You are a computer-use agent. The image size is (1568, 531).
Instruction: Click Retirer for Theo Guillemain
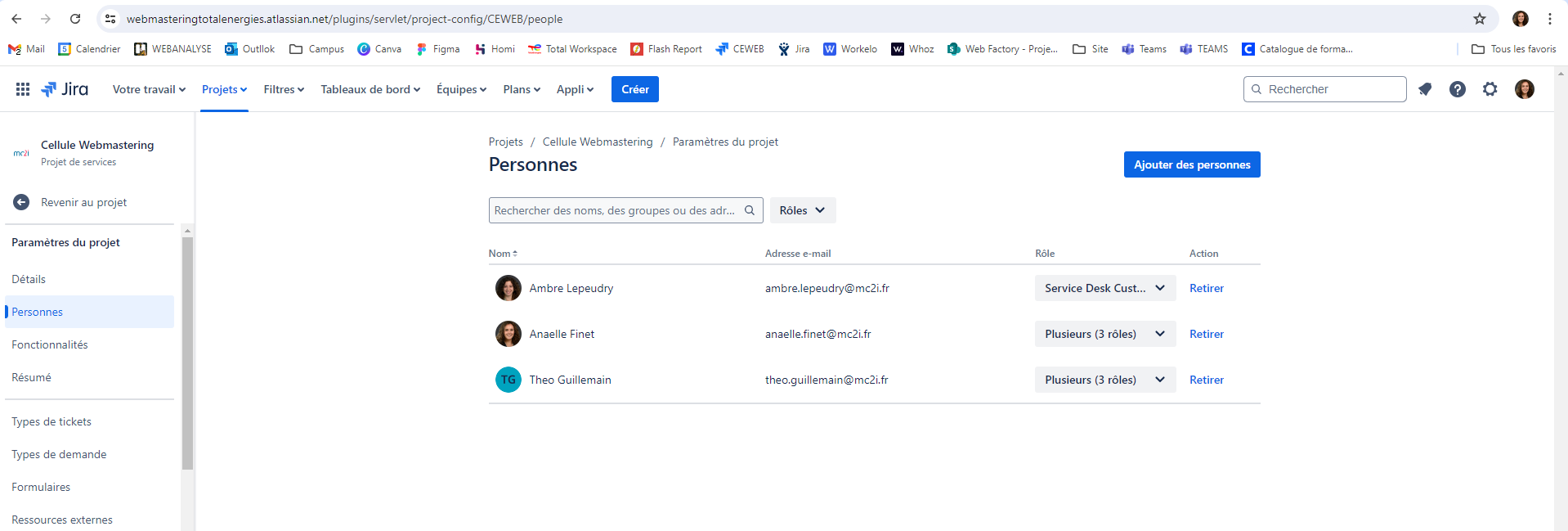point(1207,380)
